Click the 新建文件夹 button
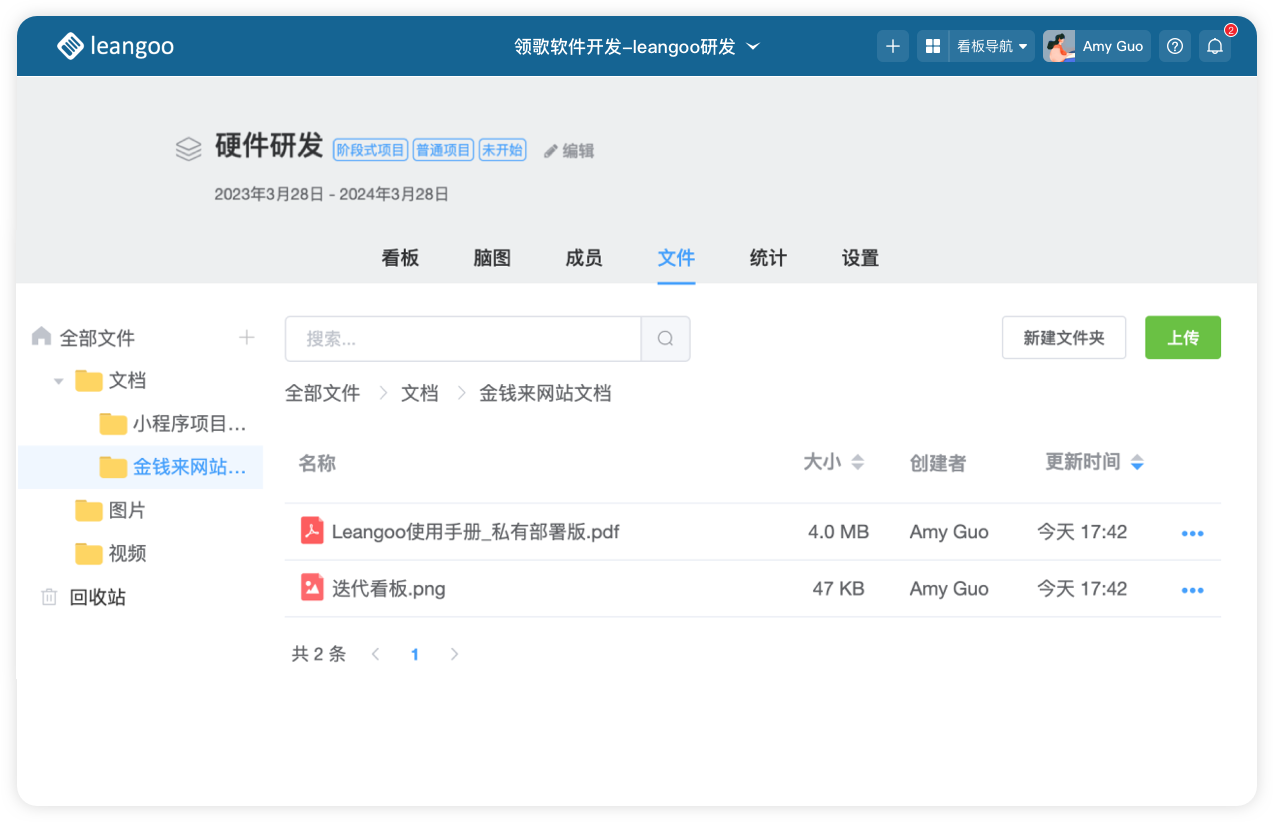This screenshot has width=1273, height=822. (1064, 338)
